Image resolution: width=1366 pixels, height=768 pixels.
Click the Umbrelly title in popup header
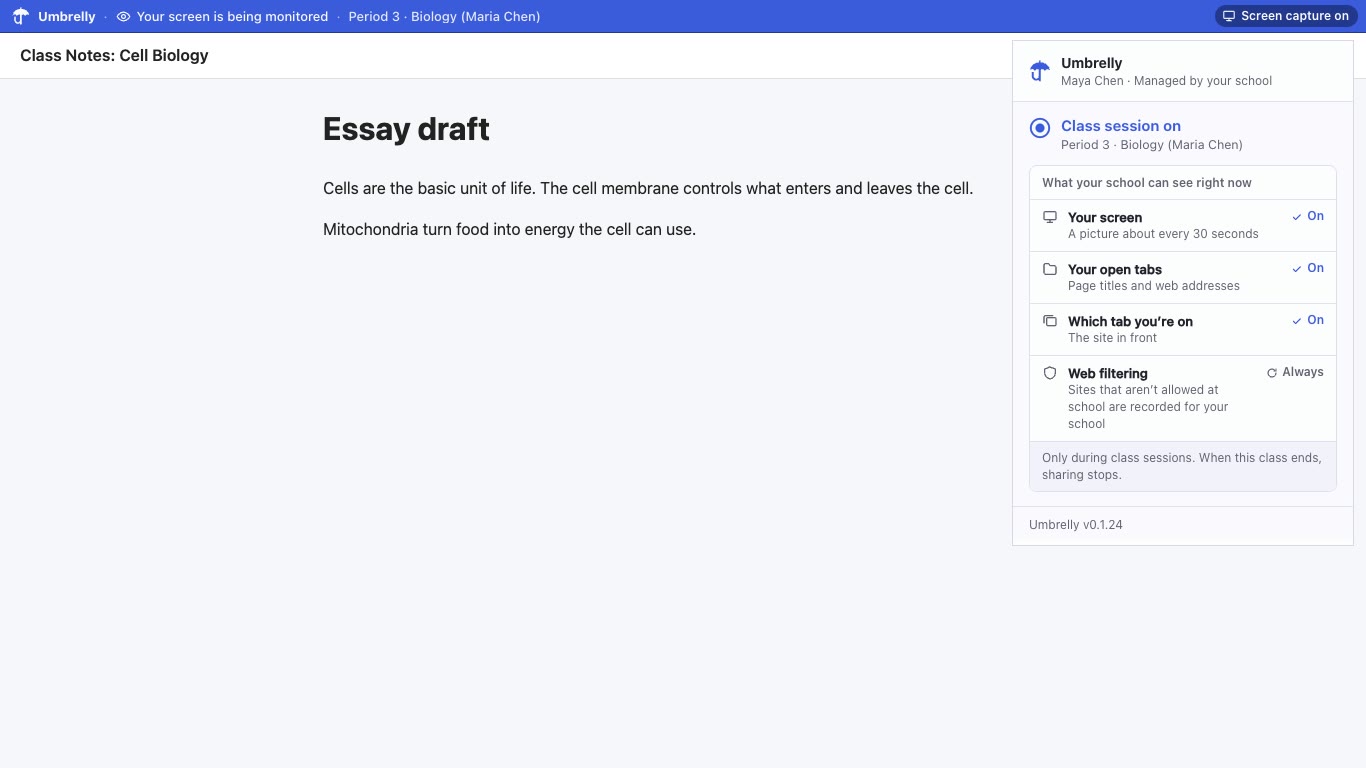point(1091,63)
